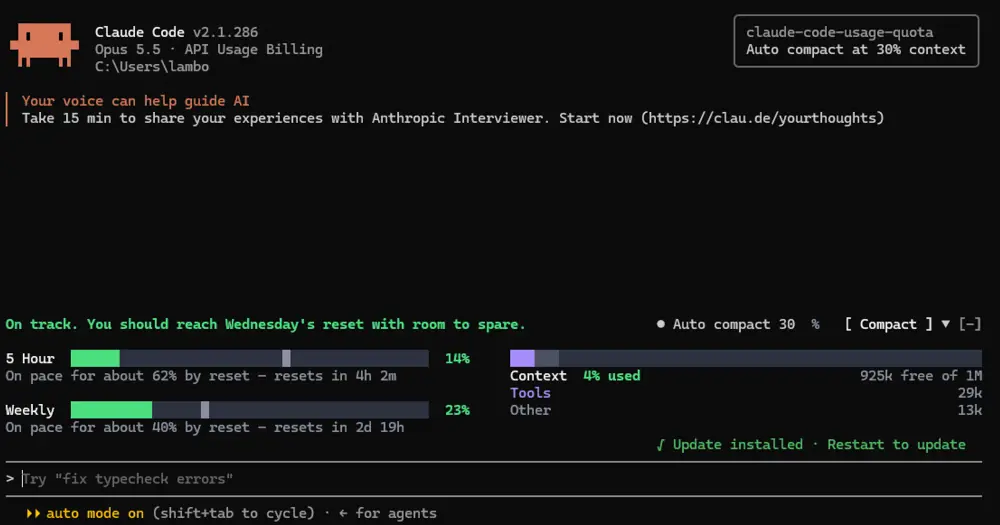Click the left arrow for agents

[343, 513]
